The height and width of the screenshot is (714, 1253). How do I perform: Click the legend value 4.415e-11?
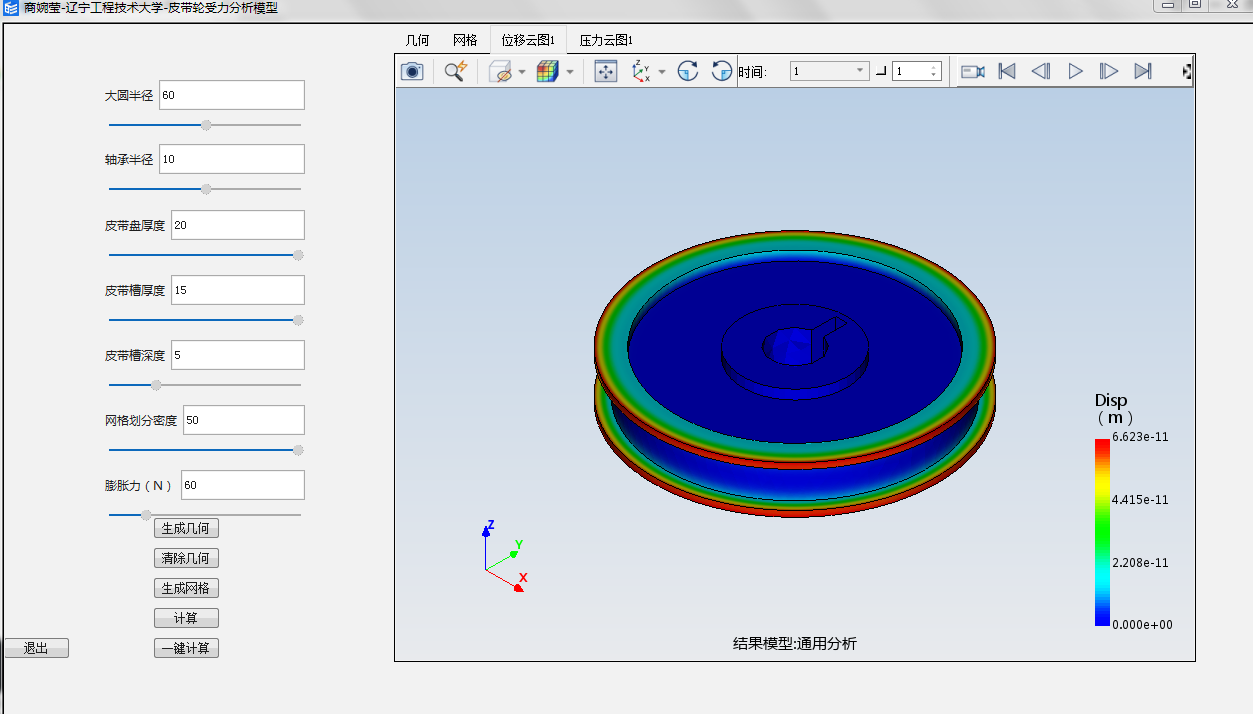1140,499
